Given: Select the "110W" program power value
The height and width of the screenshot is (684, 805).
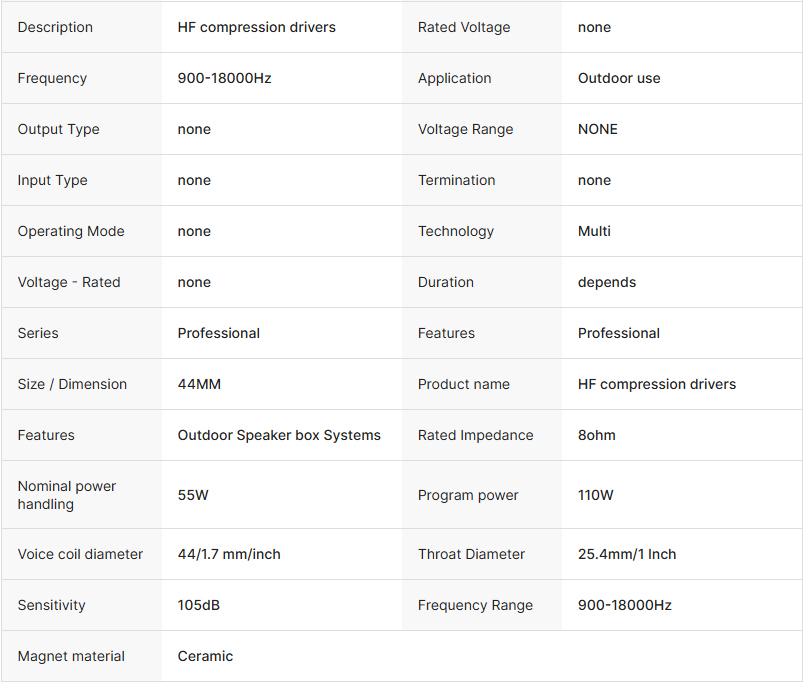Looking at the screenshot, I should click(x=596, y=495).
